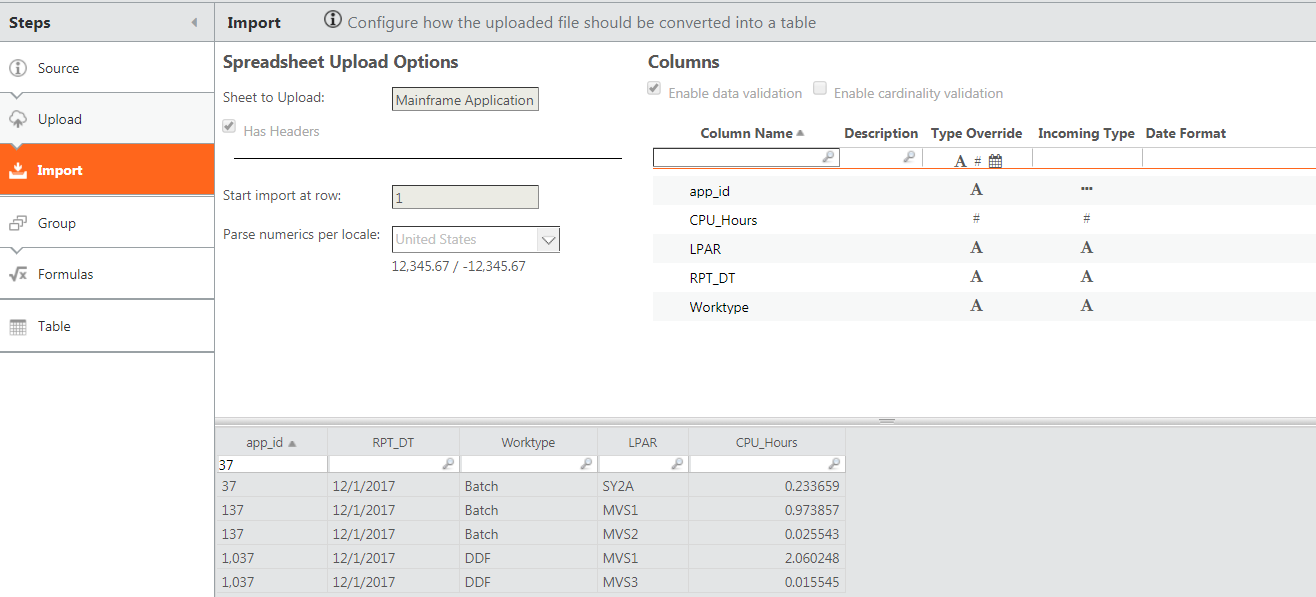Click the number (#) type filter icon in header
Viewport: 1316px width, 597px height.
[x=977, y=160]
